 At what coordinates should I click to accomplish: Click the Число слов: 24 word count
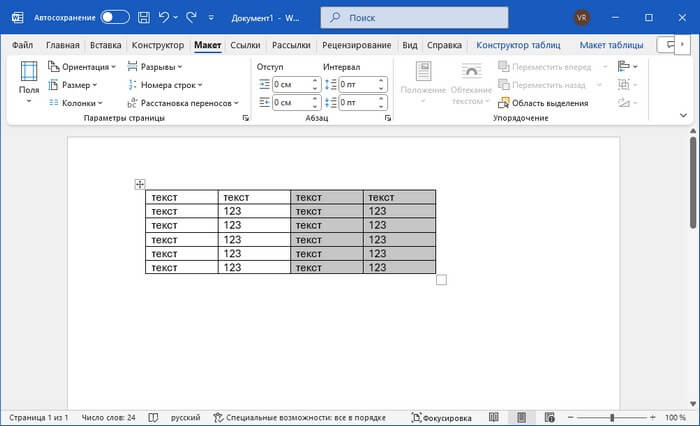(x=108, y=417)
